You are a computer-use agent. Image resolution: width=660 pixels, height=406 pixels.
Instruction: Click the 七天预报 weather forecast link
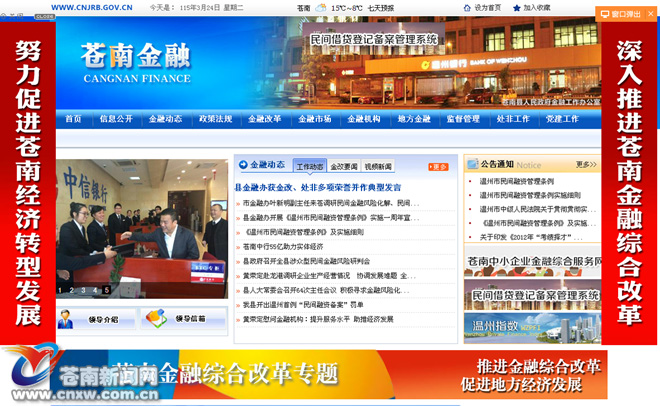381,8
